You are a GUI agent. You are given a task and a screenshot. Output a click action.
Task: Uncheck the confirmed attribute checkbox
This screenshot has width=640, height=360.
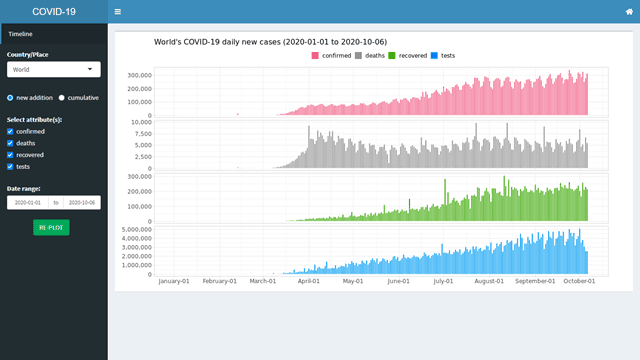pos(10,131)
